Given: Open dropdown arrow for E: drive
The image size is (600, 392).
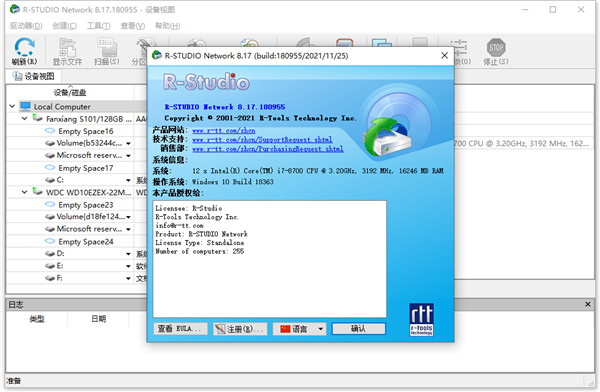Looking at the screenshot, I should coord(129,266).
